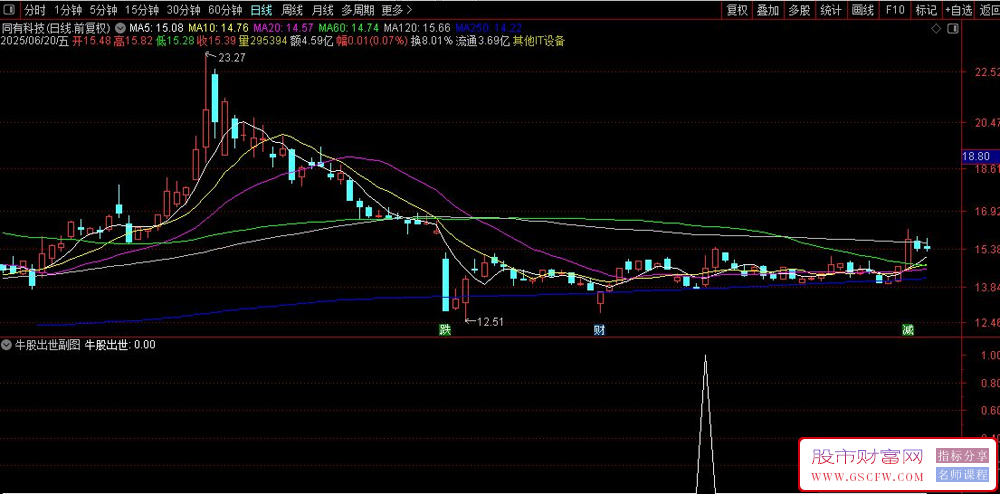1000x494 pixels.
Task: Click the 其他IT设备 sector link
Action: click(x=539, y=41)
